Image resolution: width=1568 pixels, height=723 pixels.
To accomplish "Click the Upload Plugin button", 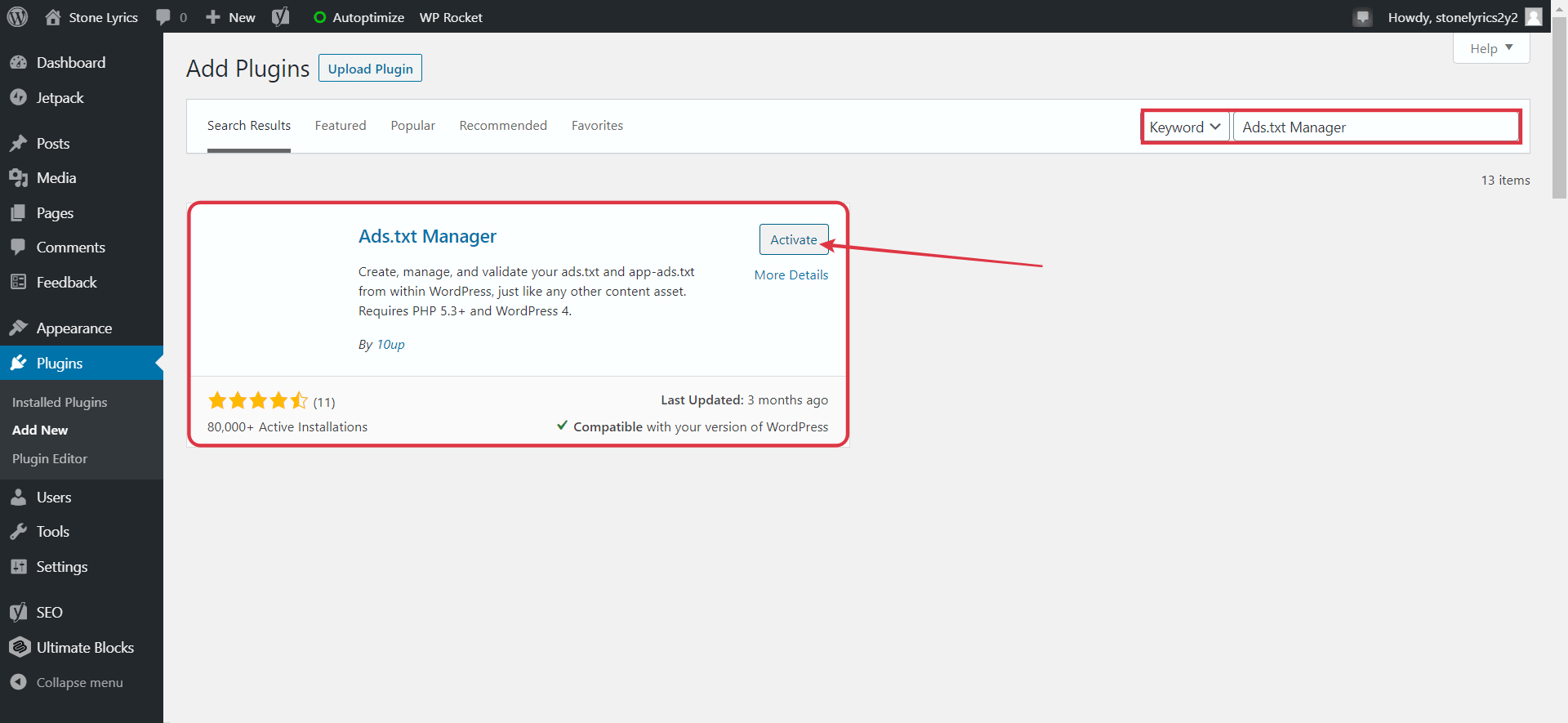I will point(370,69).
